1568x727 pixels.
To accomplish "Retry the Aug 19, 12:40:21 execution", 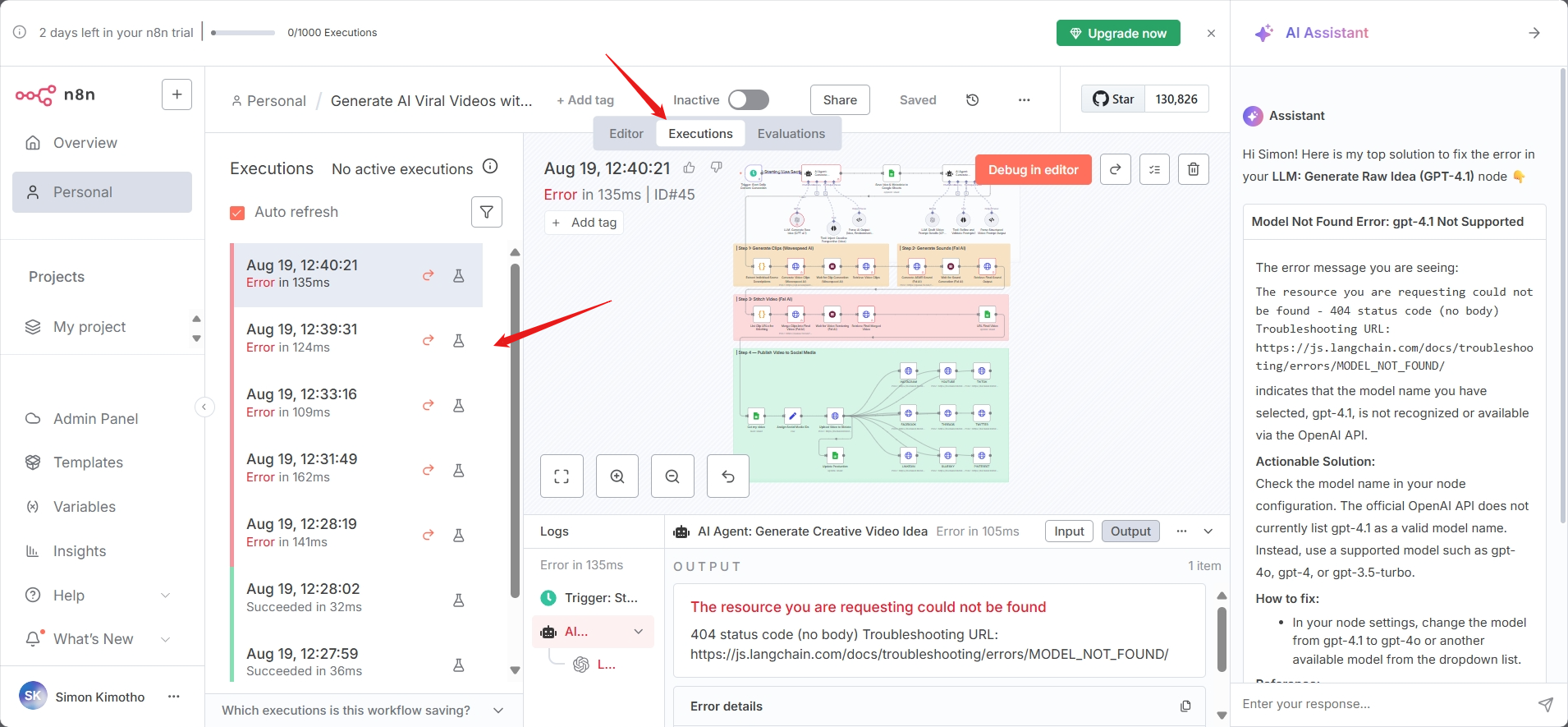I will [428, 275].
